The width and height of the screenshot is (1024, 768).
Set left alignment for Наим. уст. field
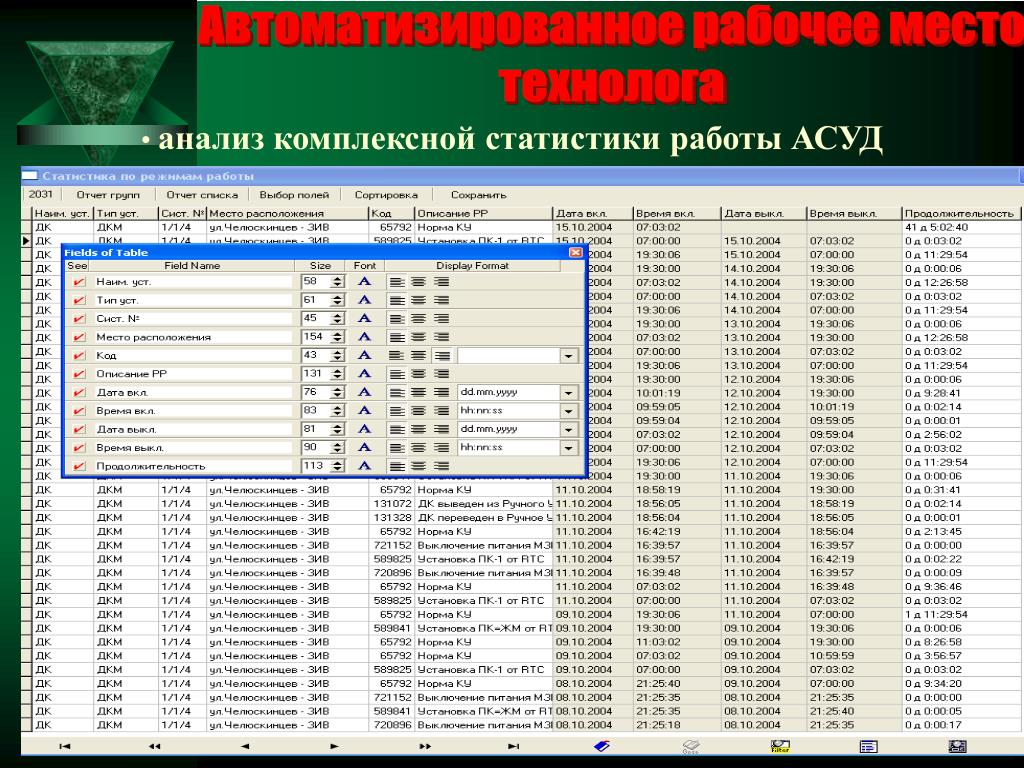396,281
